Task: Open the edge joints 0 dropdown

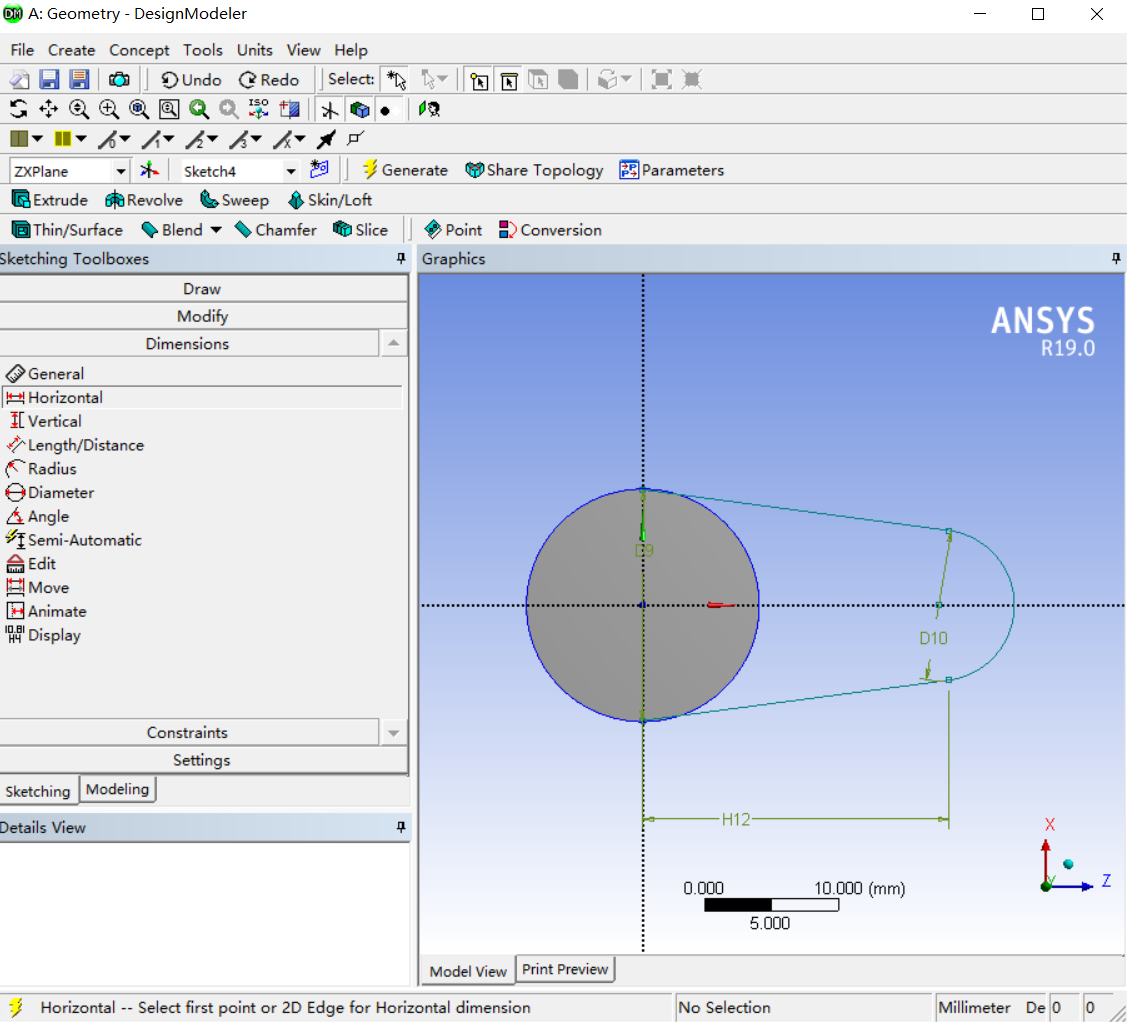Action: tap(125, 139)
